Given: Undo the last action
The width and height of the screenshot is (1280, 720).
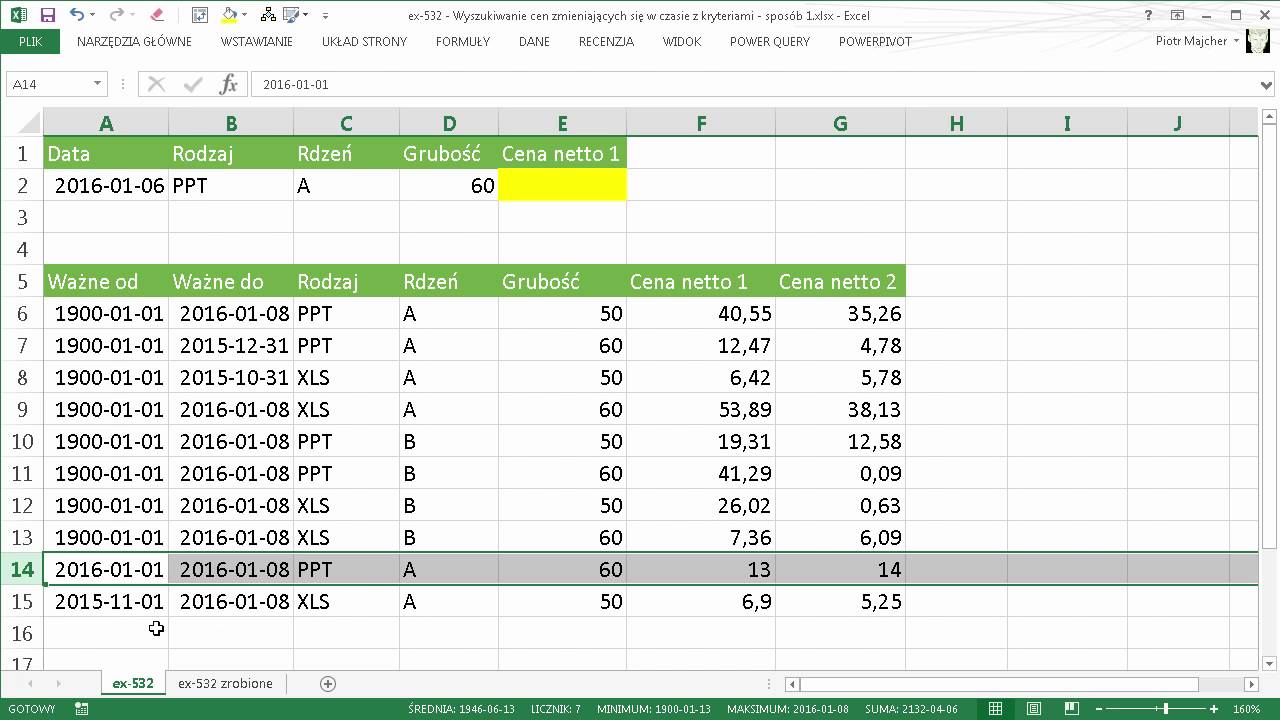Looking at the screenshot, I should (x=78, y=15).
